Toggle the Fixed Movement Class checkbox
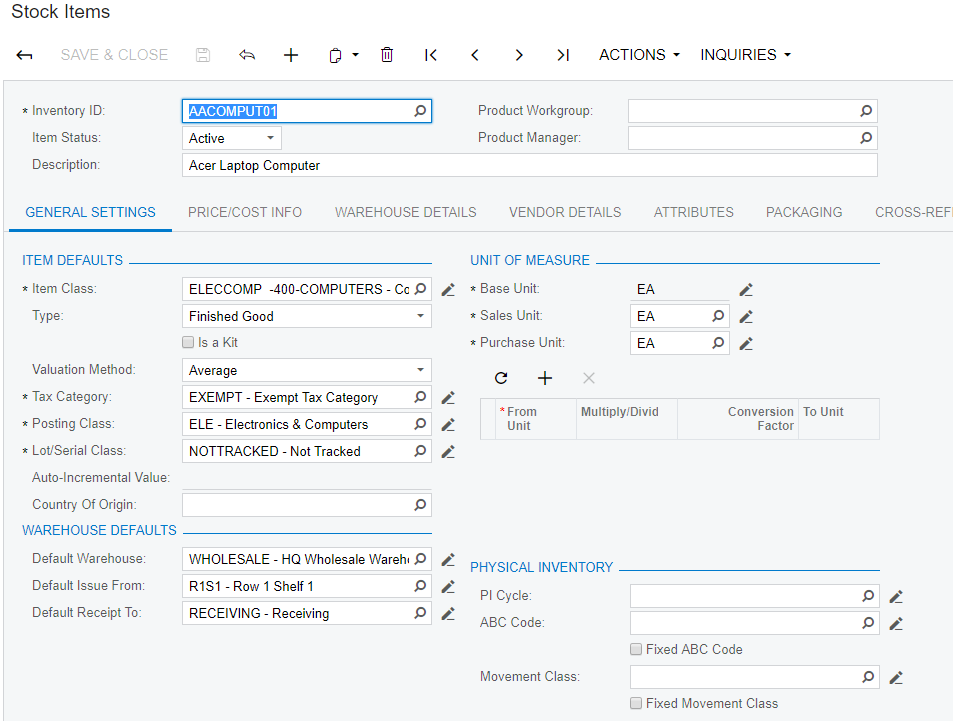953x721 pixels. click(x=636, y=704)
